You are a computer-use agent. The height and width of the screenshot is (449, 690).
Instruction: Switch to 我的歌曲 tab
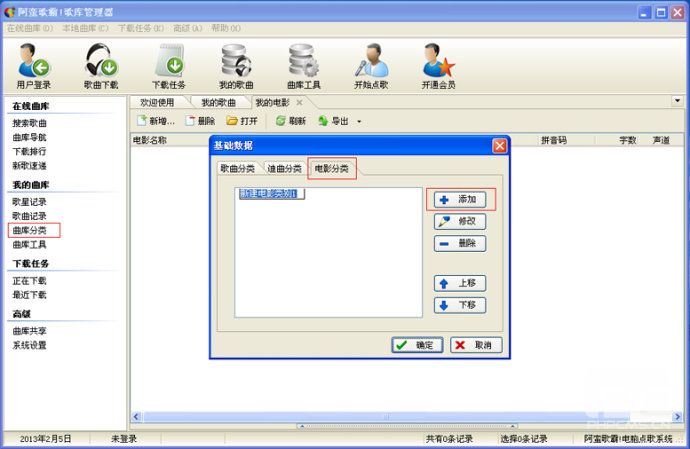coord(218,103)
